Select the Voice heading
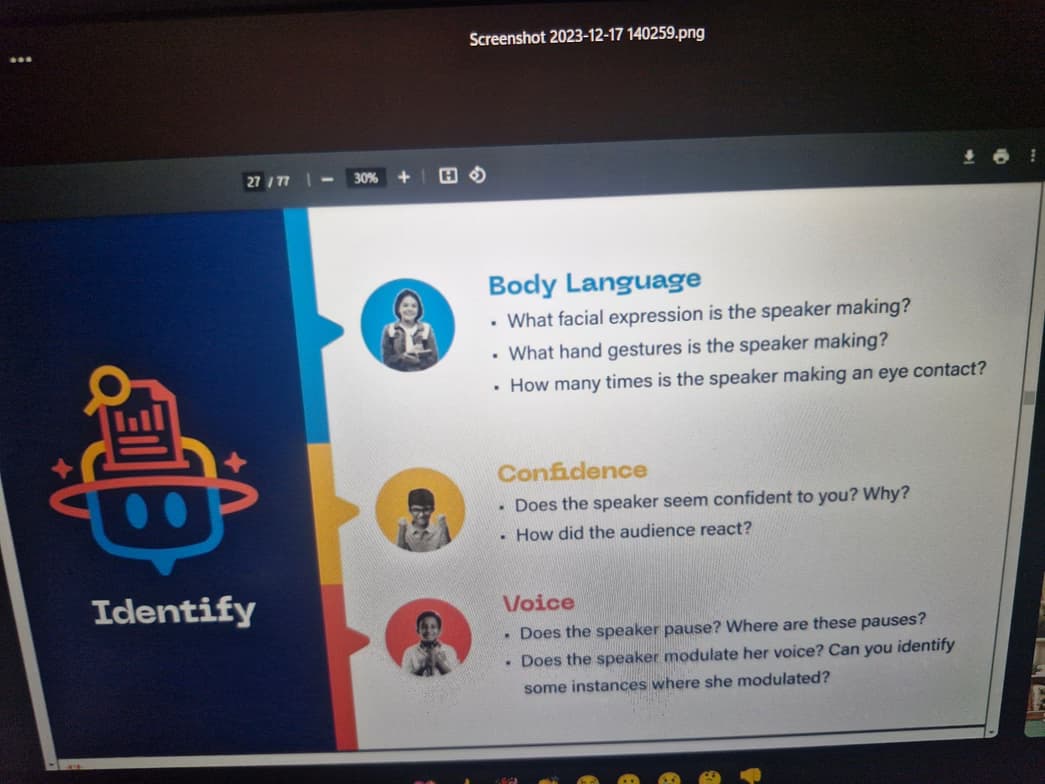The height and width of the screenshot is (784, 1045). (538, 602)
